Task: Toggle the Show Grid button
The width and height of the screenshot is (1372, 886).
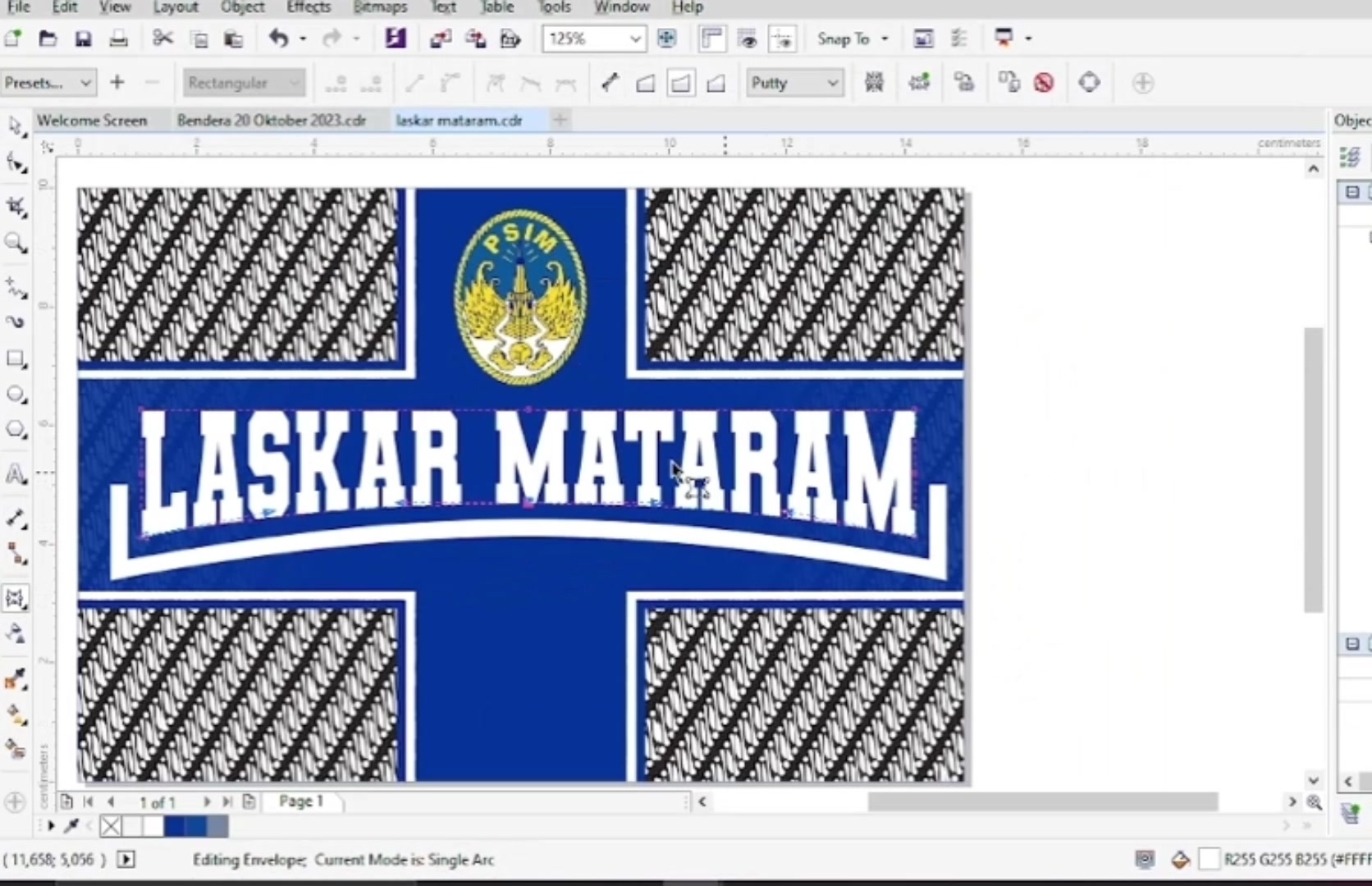Action: click(x=747, y=39)
